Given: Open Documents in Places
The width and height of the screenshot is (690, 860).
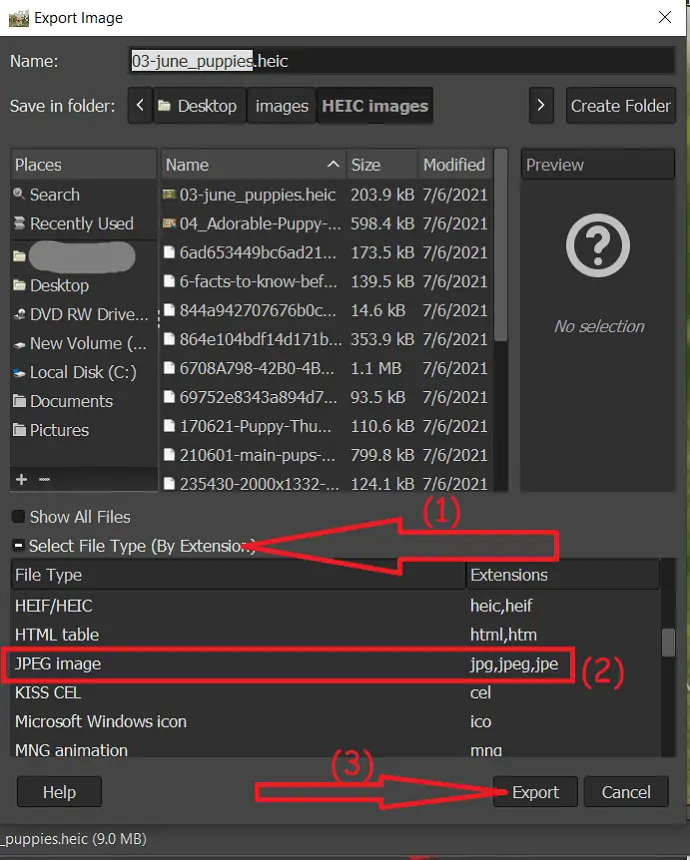Looking at the screenshot, I should pos(83,401).
